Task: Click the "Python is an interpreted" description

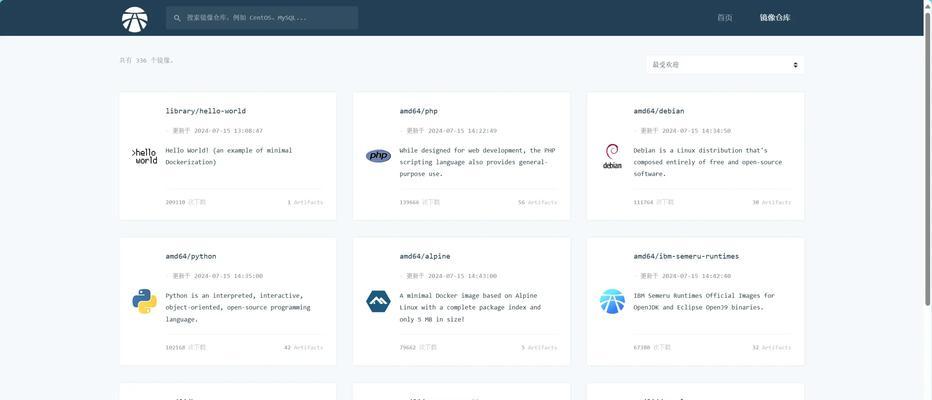Action: pos(238,307)
